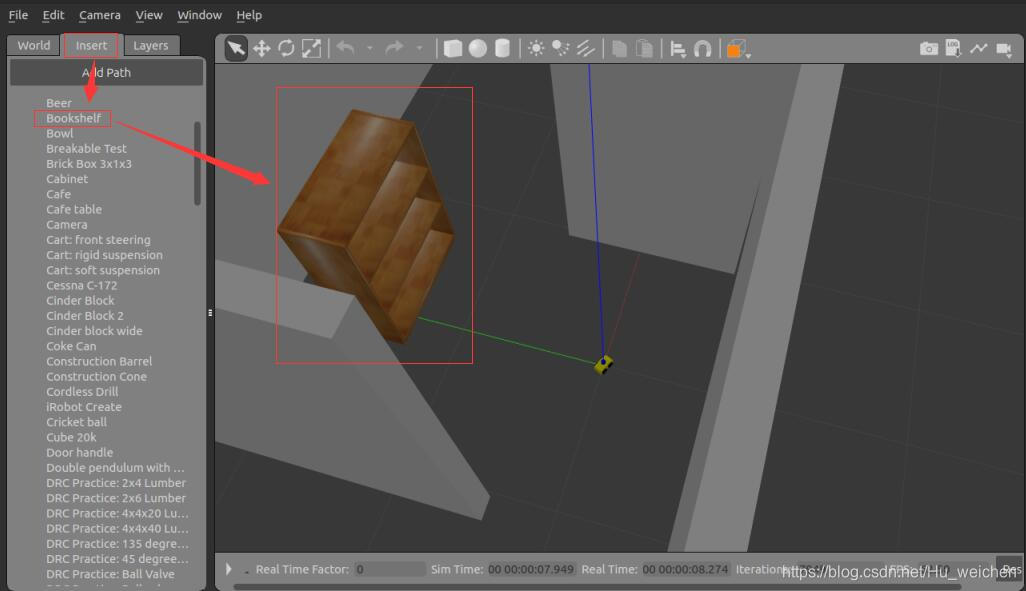
Task: Open the align tool
Action: coord(679,49)
